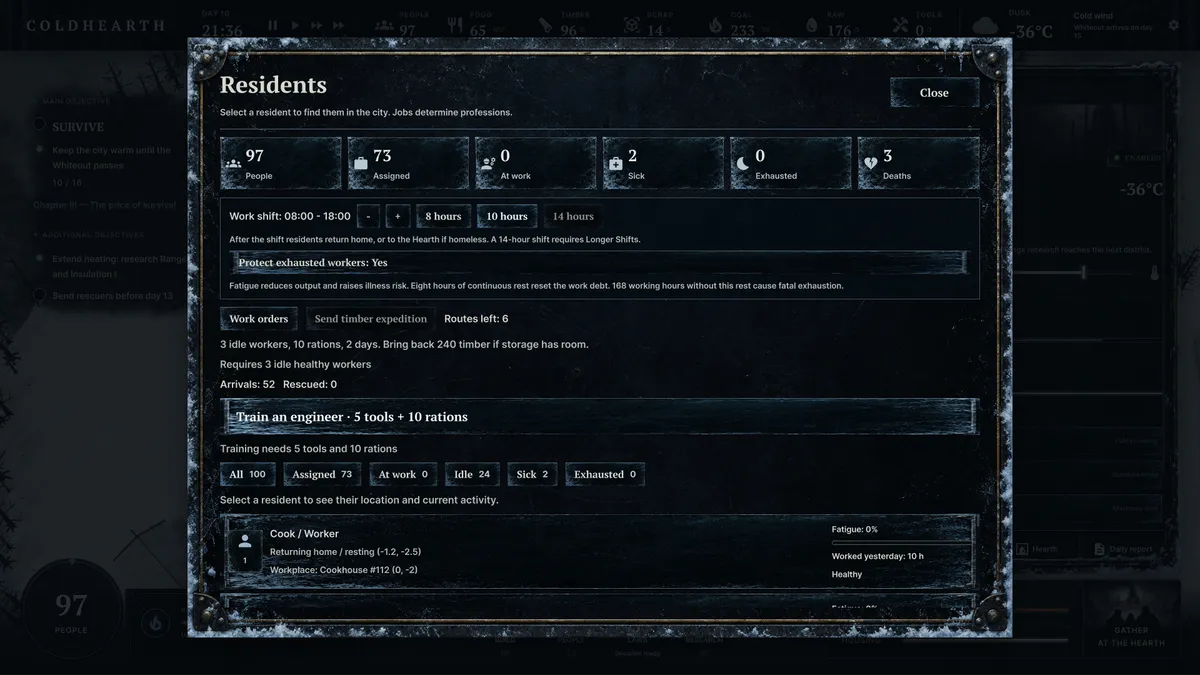Viewport: 1200px width, 675px height.
Task: Open settings with the top bar gear icon
Action: tap(1172, 26)
